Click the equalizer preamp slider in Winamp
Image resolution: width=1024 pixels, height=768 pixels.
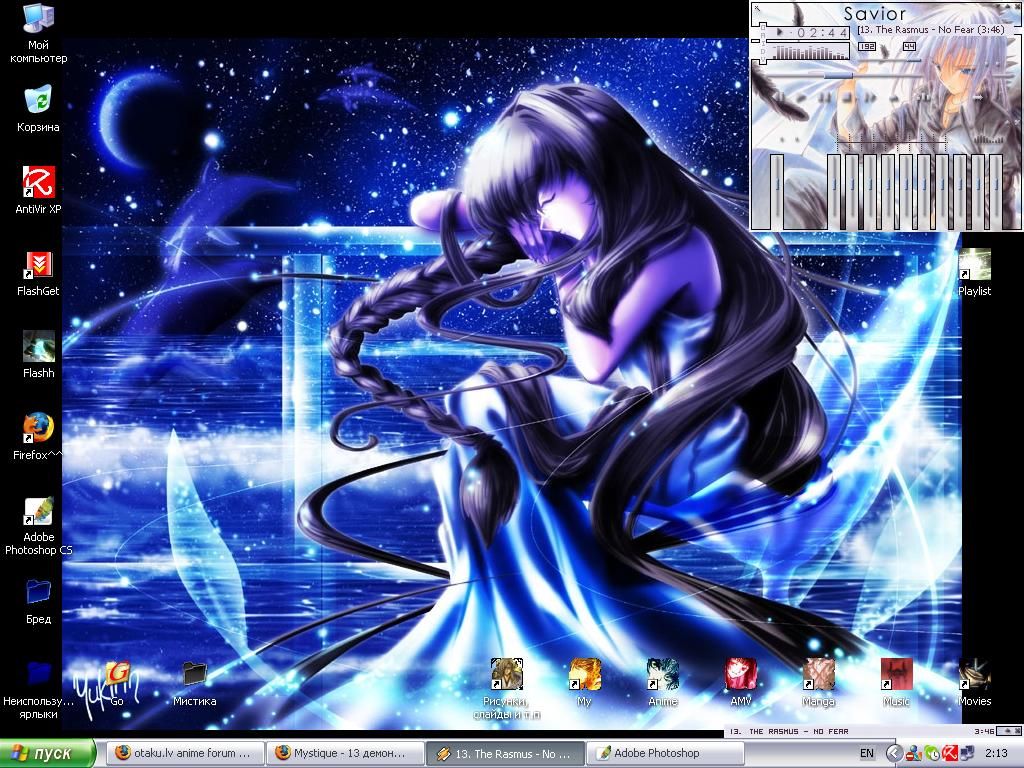coord(776,191)
